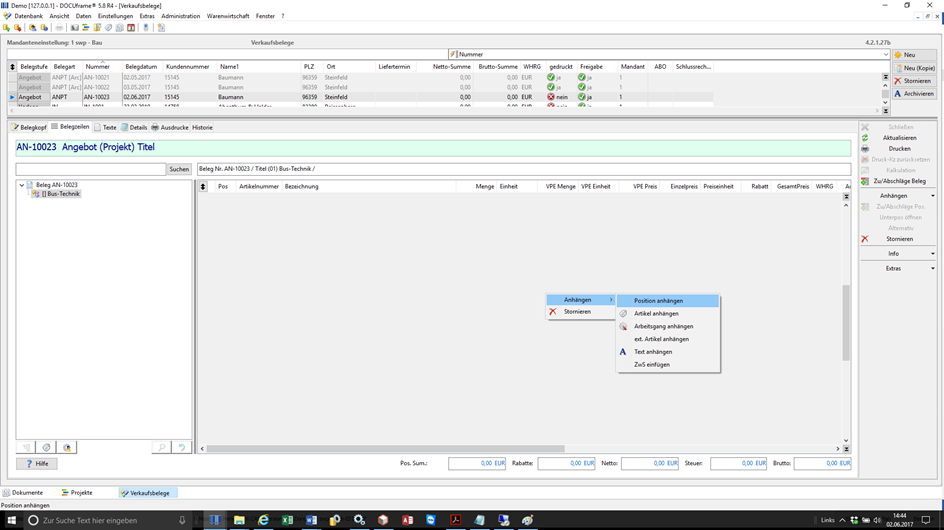Click the Neu button
Image resolution: width=944 pixels, height=530 pixels.
point(914,55)
